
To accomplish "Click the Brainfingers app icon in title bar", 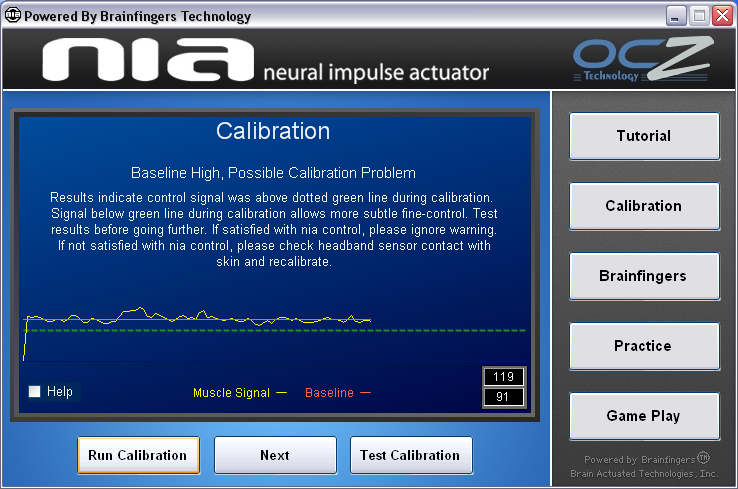I will [x=12, y=15].
